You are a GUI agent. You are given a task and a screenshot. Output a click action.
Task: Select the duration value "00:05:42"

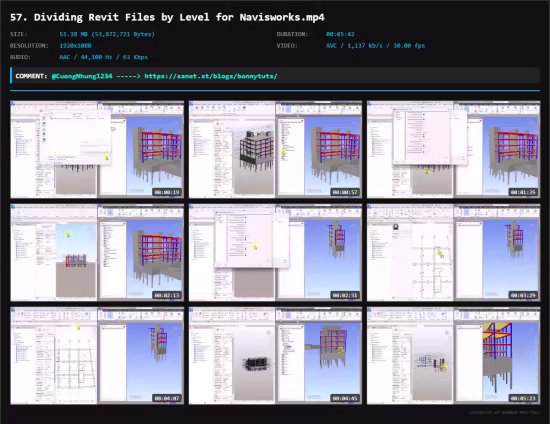coord(340,34)
